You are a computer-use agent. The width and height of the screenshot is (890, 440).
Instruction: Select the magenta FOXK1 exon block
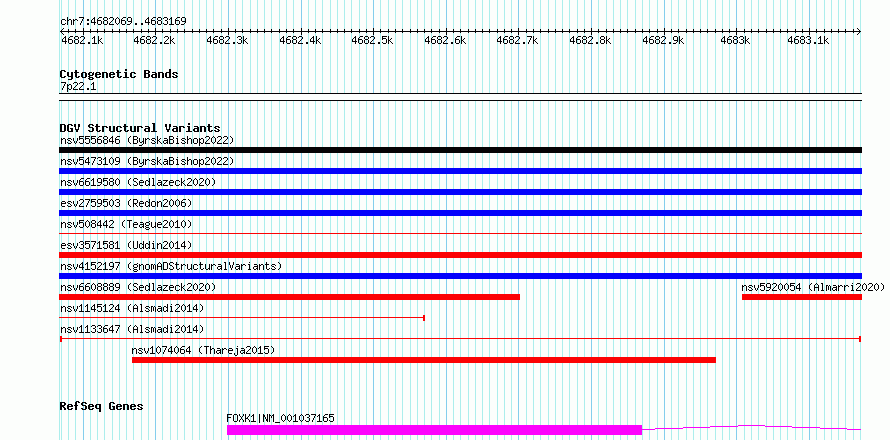pyautogui.click(x=434, y=430)
